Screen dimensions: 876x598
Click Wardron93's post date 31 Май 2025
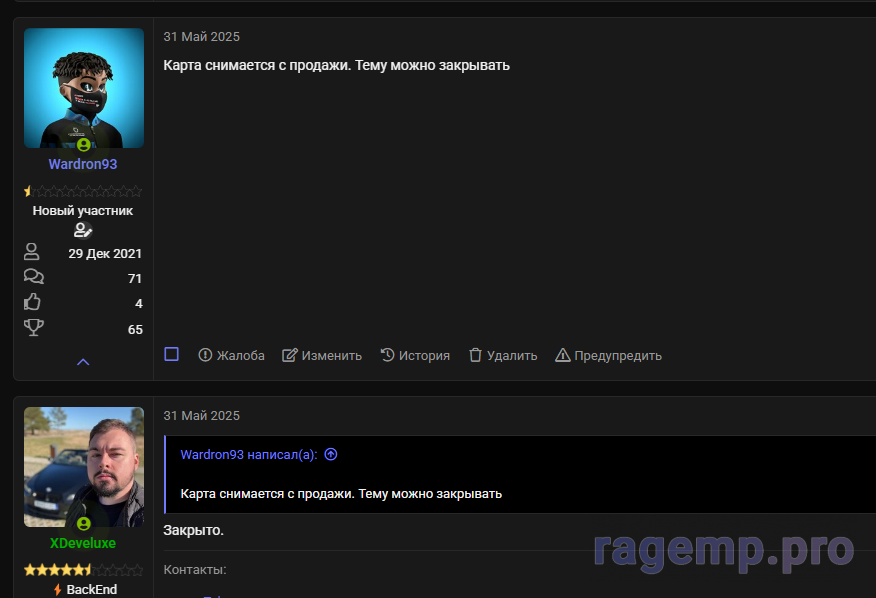click(x=202, y=37)
